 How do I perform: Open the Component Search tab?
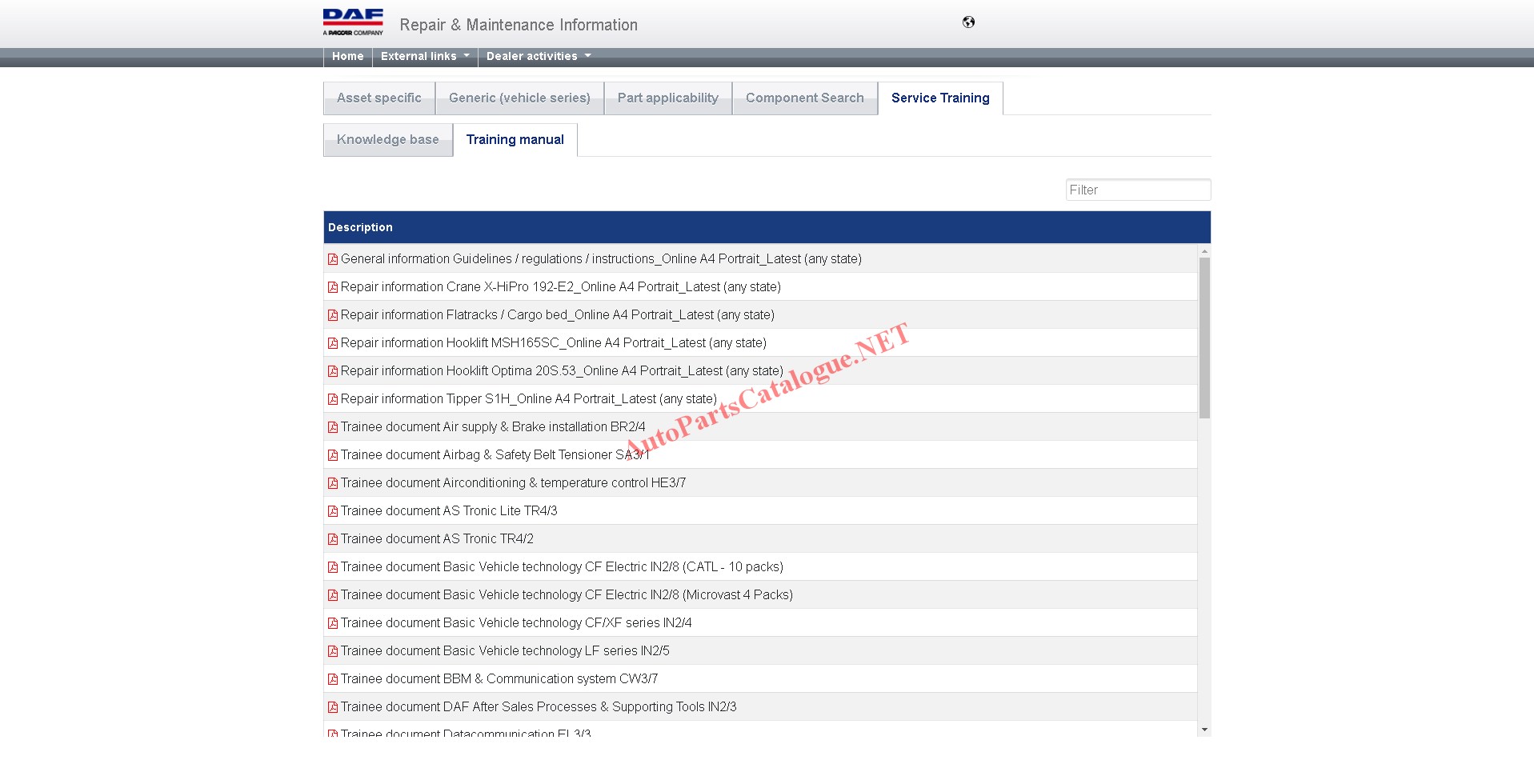pos(804,98)
